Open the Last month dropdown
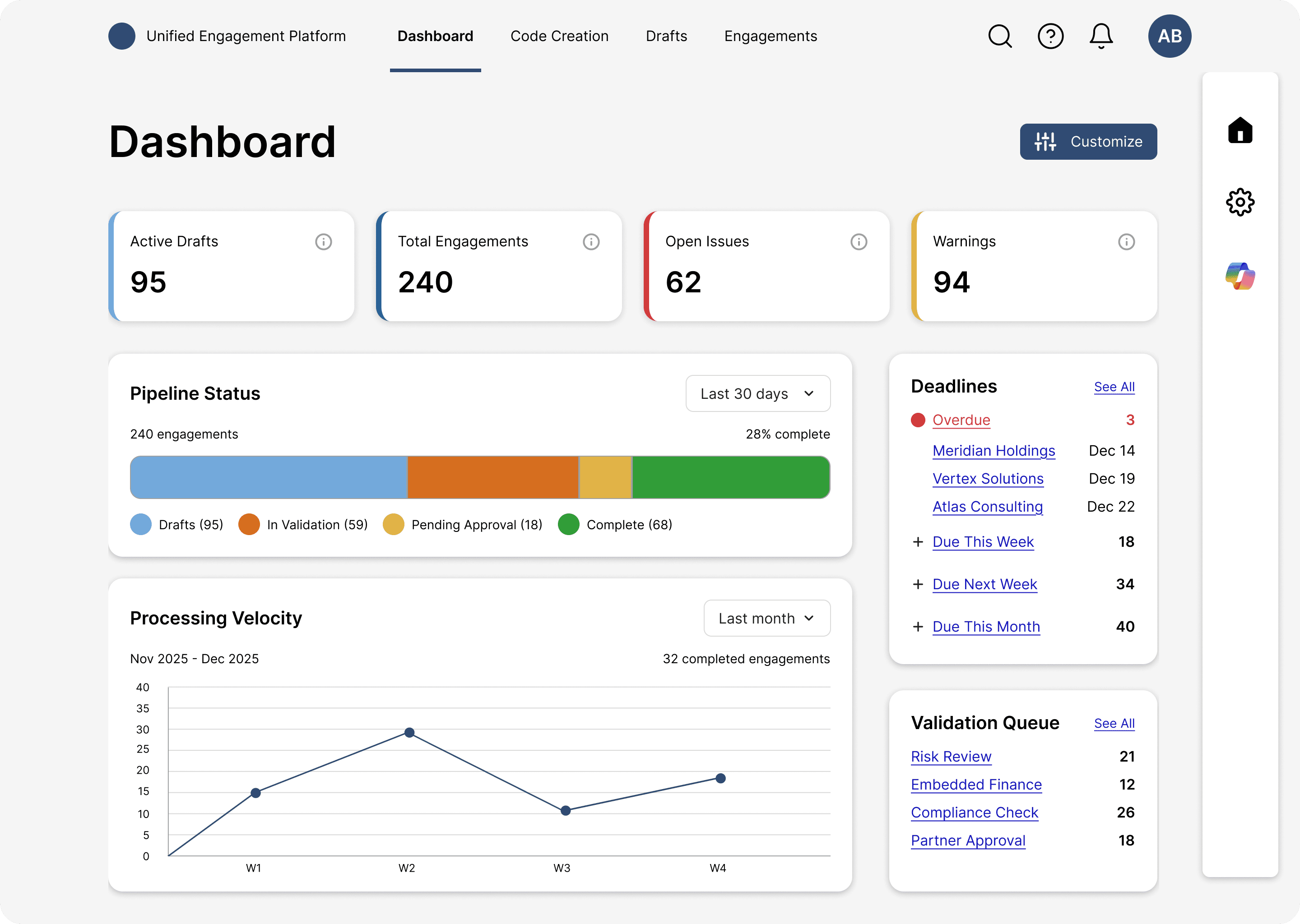The image size is (1300, 924). (x=766, y=619)
